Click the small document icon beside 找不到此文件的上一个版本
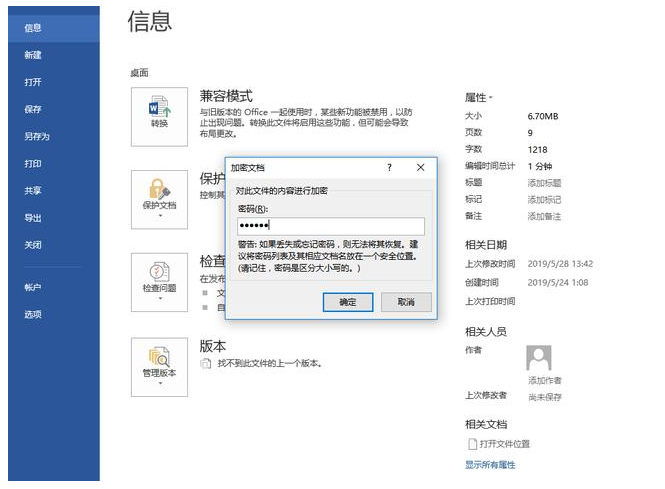 click(x=206, y=363)
